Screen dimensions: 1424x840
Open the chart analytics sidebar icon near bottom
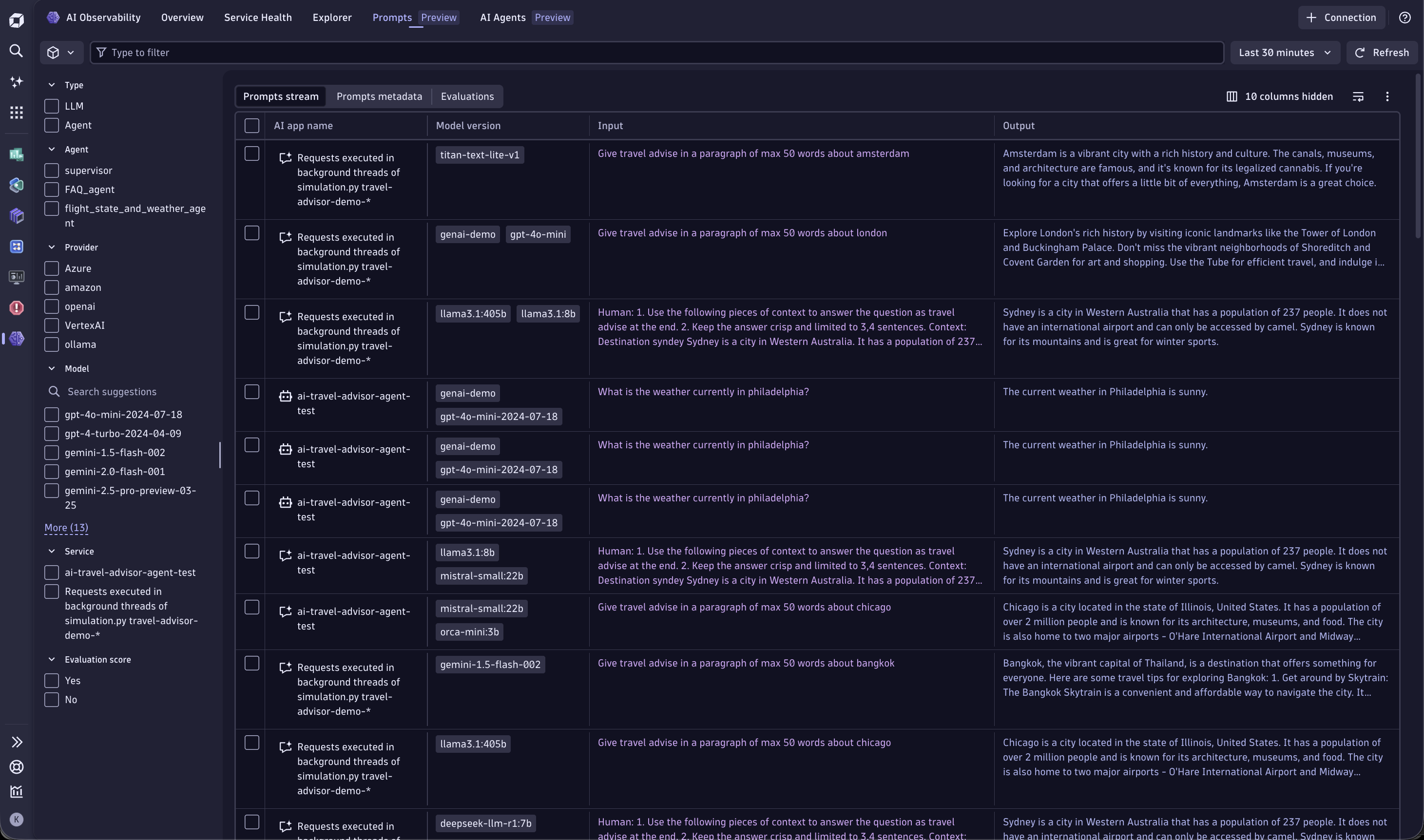17,791
